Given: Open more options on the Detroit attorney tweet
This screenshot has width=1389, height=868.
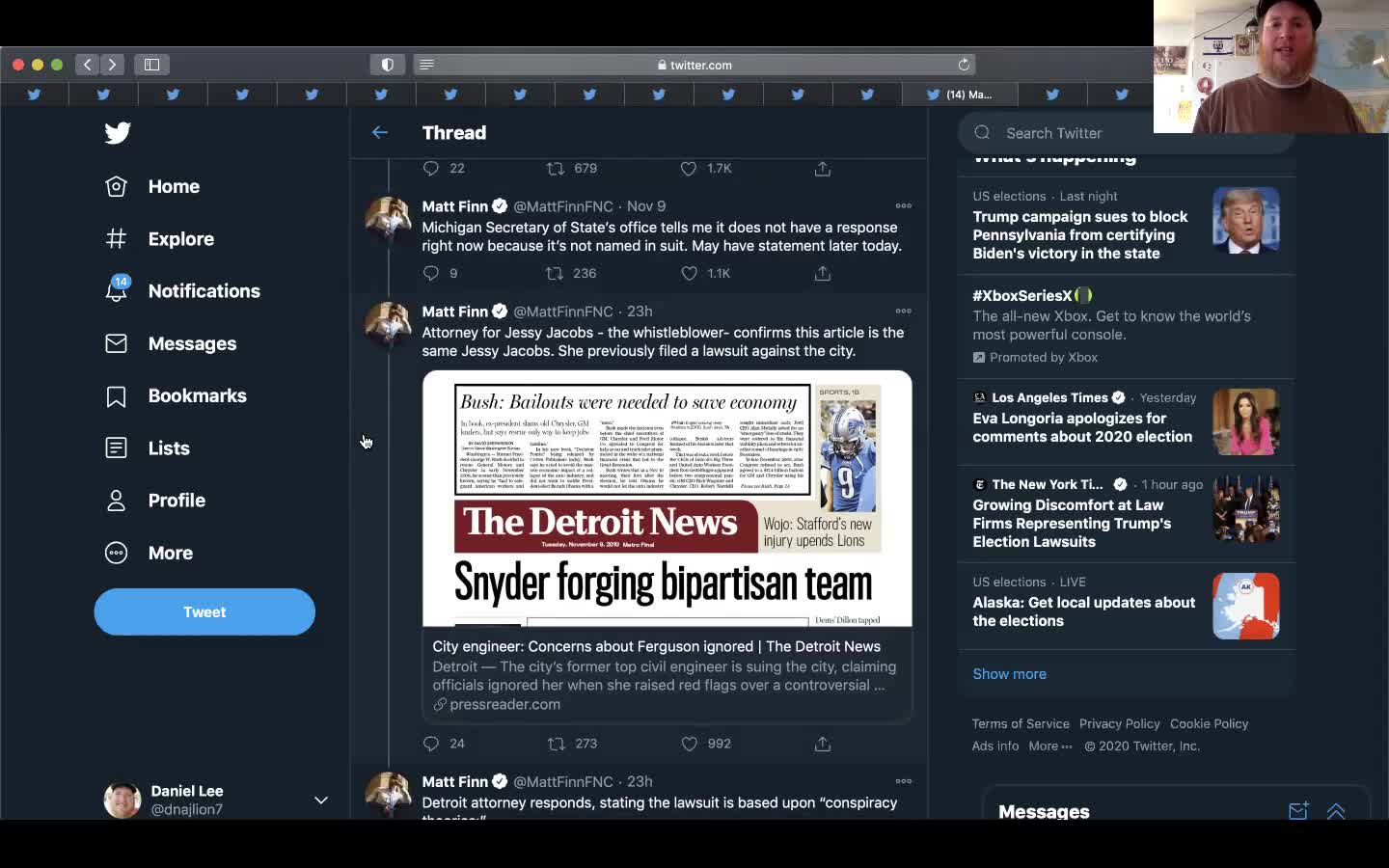Looking at the screenshot, I should point(904,781).
